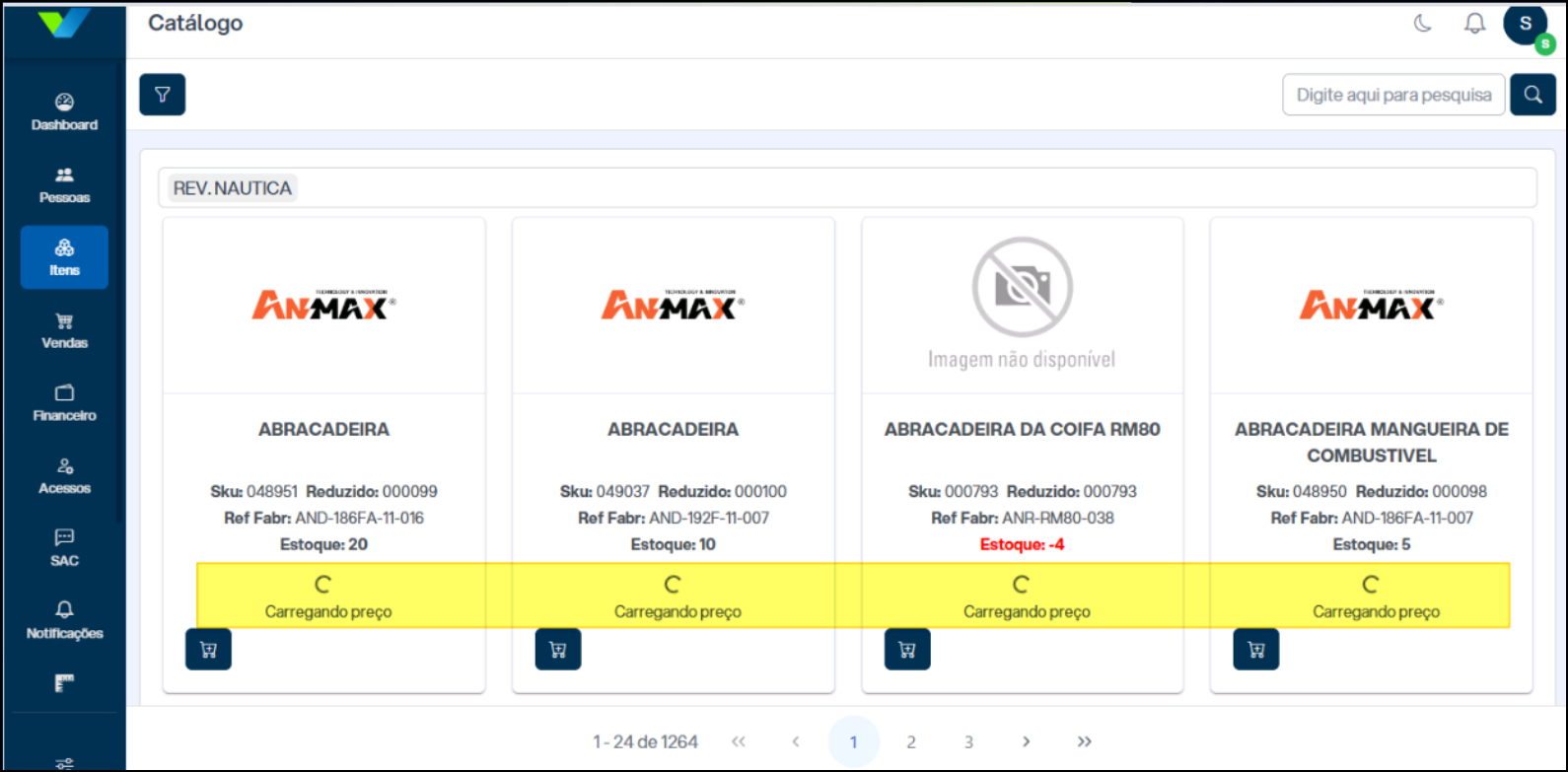Click the red Estoque: -4 text
Image resolution: width=1568 pixels, height=772 pixels.
tap(1023, 544)
